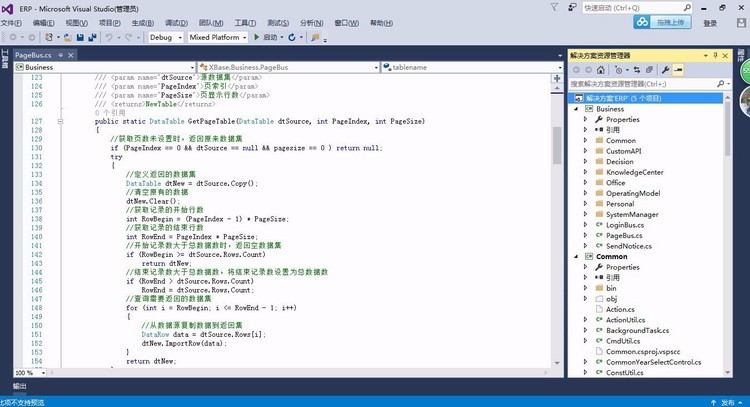
Task: Expand the KnowledgeCenter folder
Action: (x=585, y=172)
